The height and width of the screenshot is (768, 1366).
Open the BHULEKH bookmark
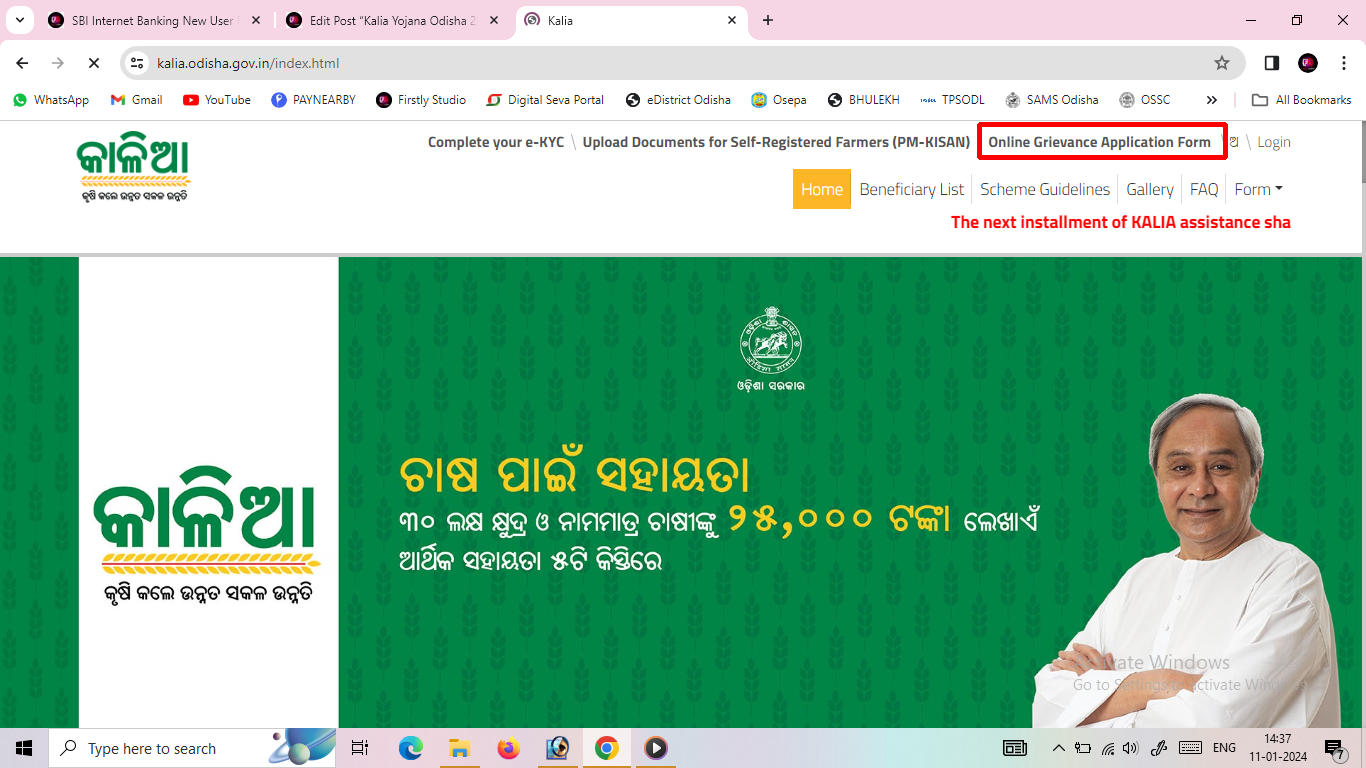coord(863,99)
